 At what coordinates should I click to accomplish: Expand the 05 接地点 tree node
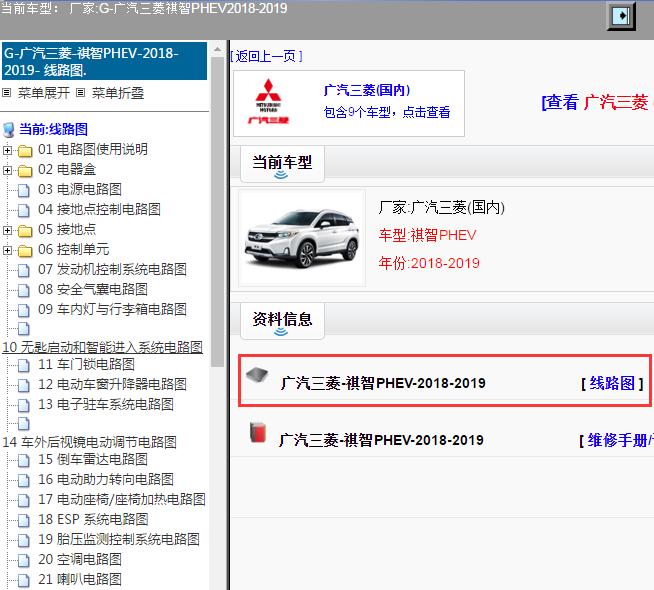[x=7, y=230]
